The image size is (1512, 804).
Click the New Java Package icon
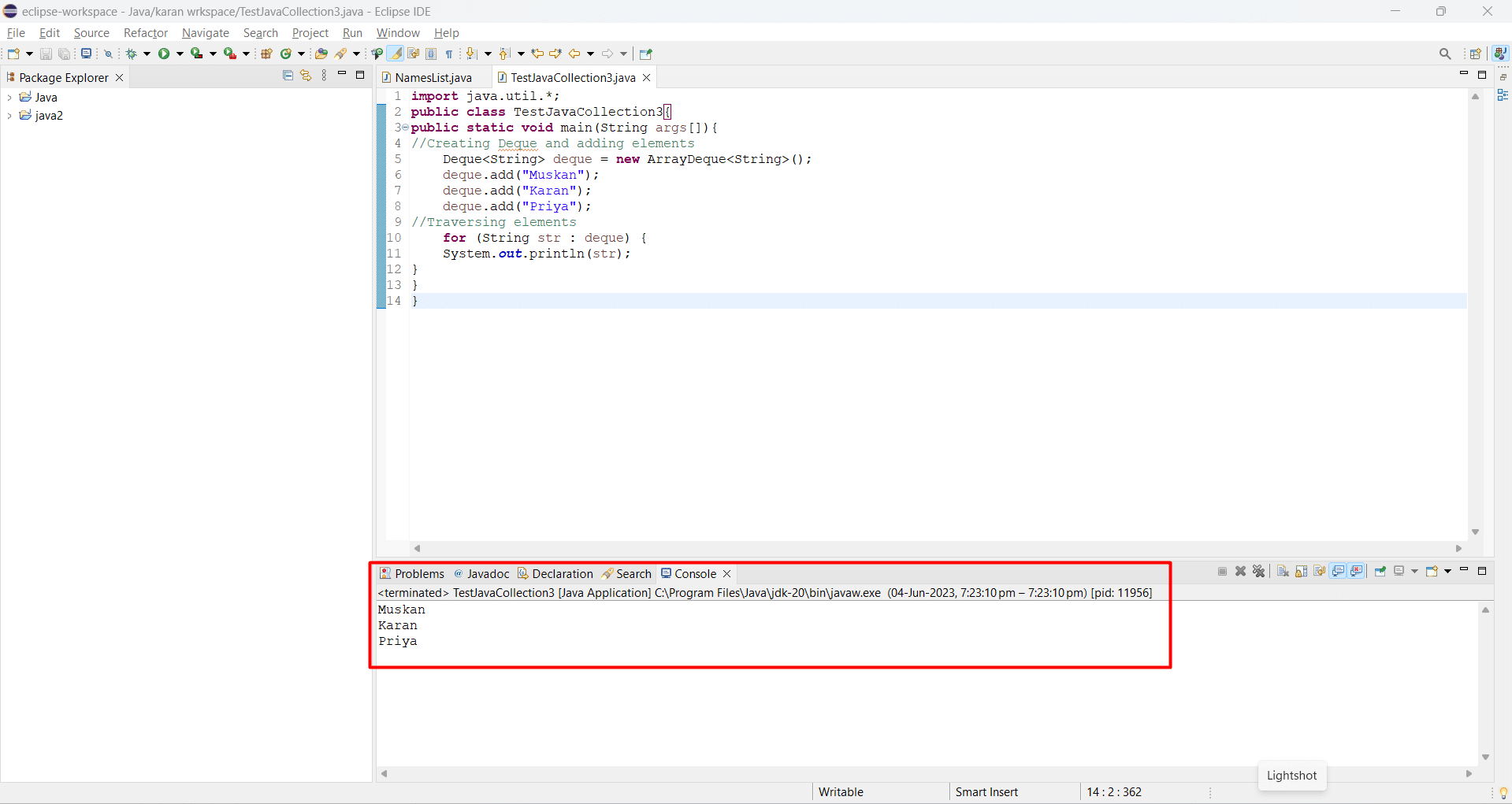266,54
